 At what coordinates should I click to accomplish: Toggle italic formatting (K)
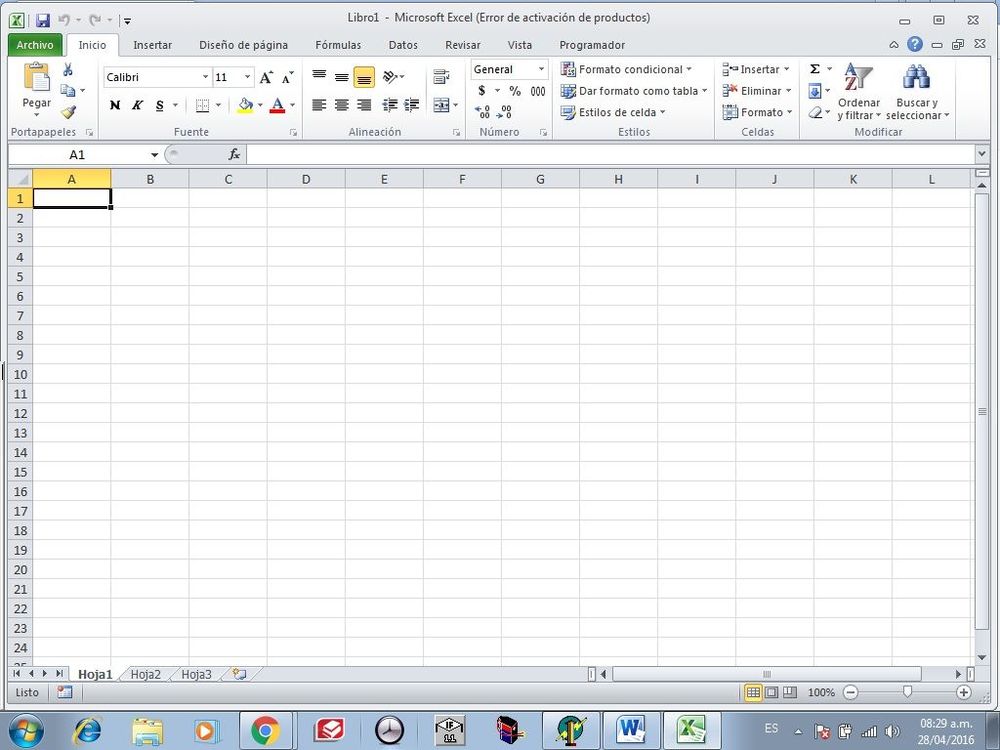pos(137,105)
